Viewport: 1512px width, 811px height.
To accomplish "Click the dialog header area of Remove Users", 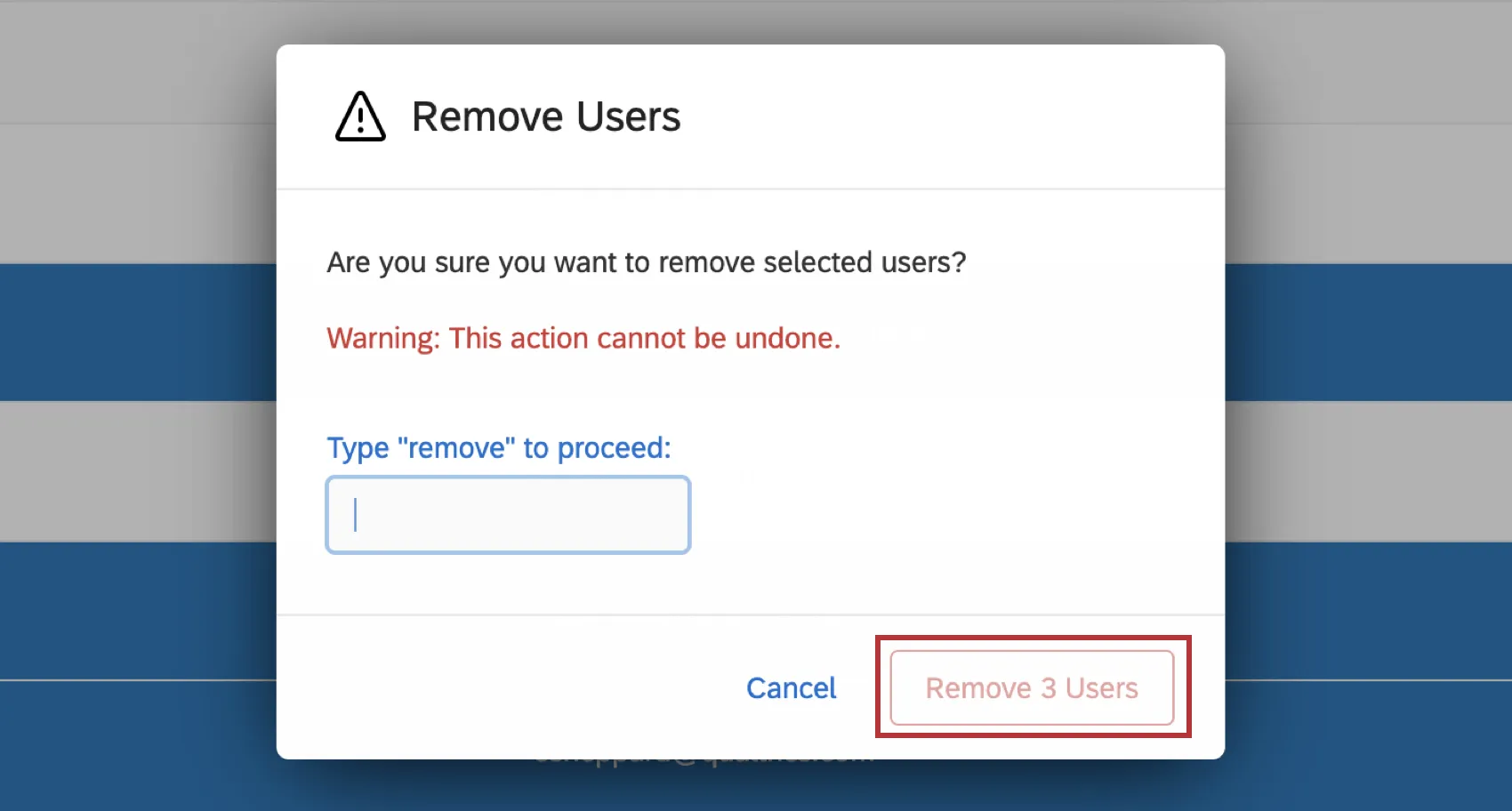I will 545,116.
